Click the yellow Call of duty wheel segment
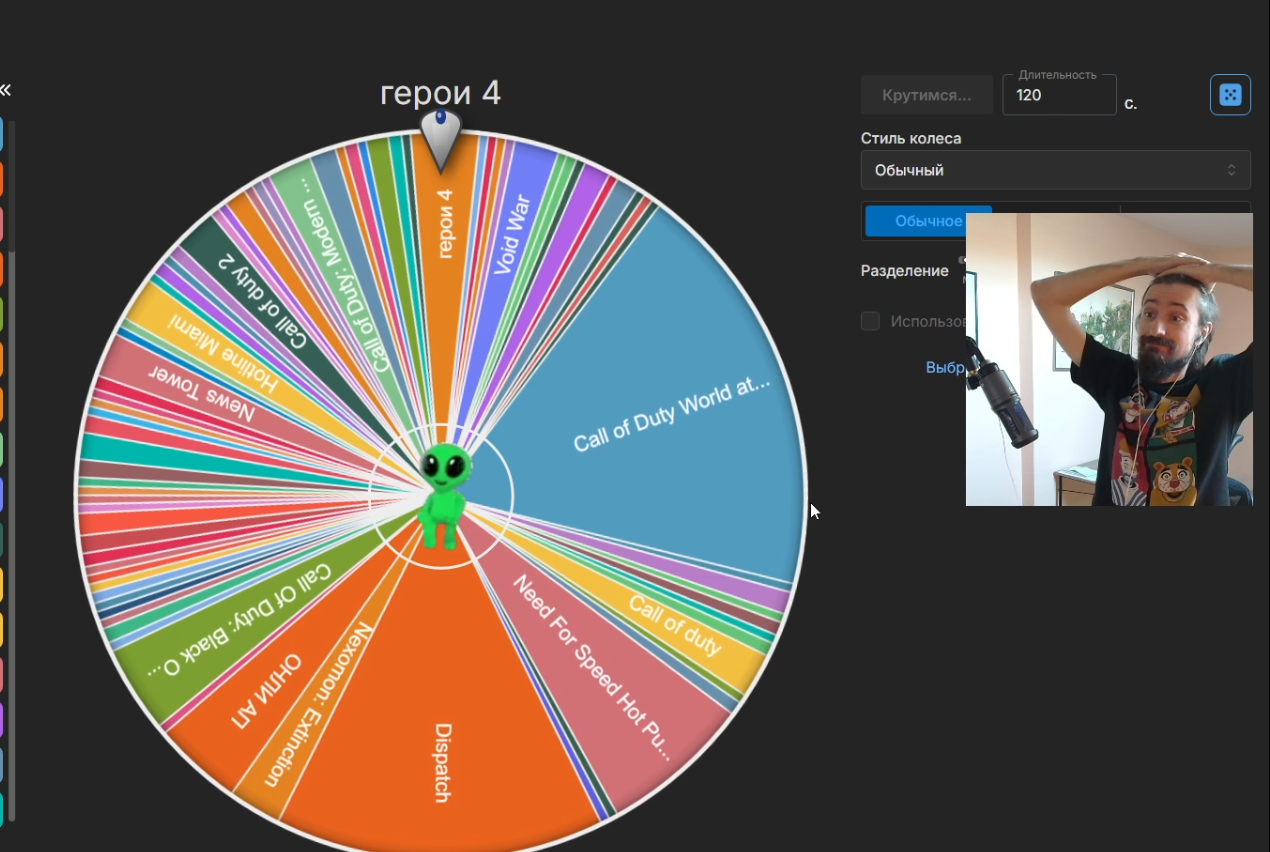Image resolution: width=1270 pixels, height=852 pixels. pyautogui.click(x=675, y=625)
